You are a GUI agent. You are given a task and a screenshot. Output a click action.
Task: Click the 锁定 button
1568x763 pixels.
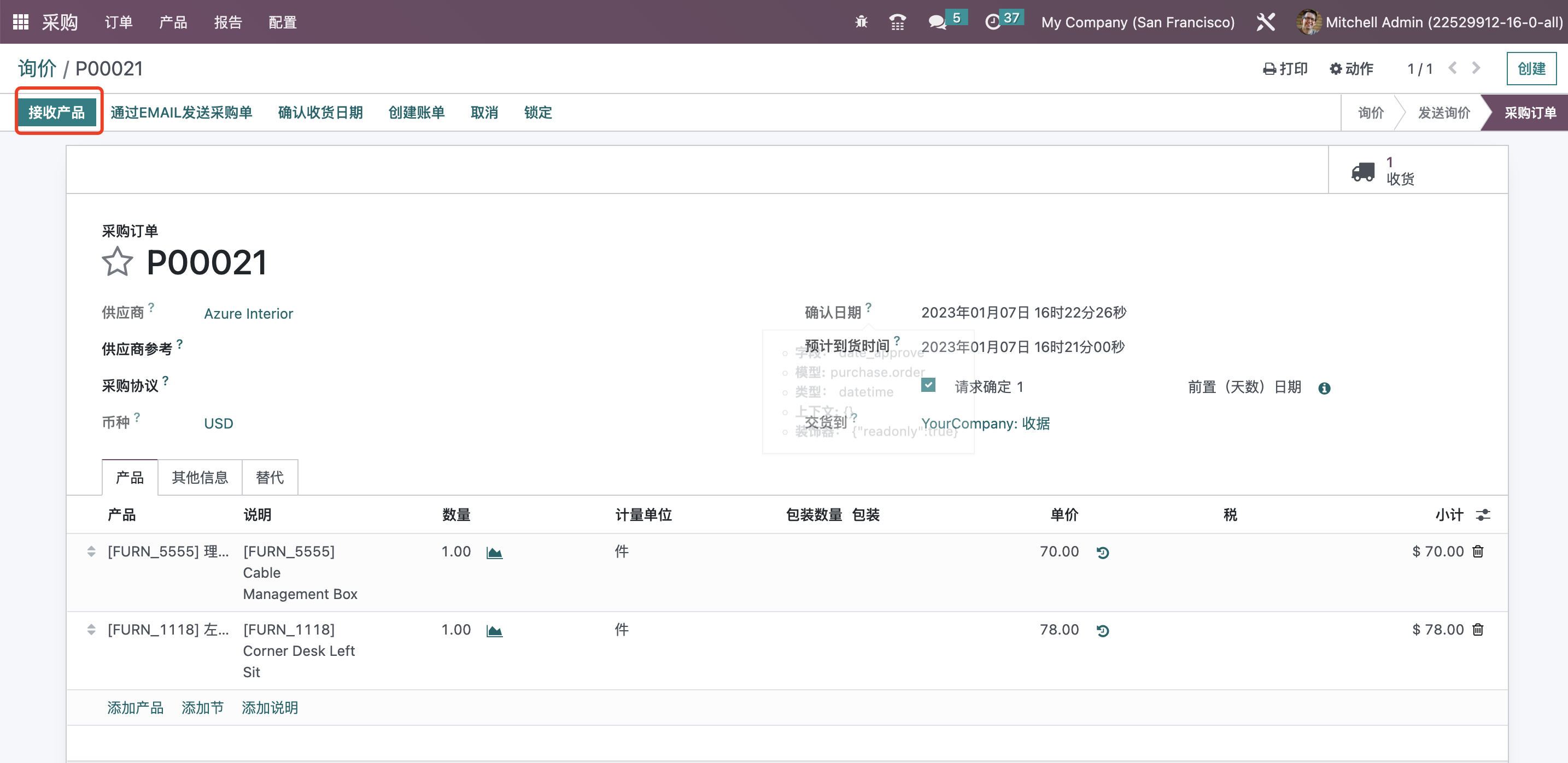click(x=538, y=113)
